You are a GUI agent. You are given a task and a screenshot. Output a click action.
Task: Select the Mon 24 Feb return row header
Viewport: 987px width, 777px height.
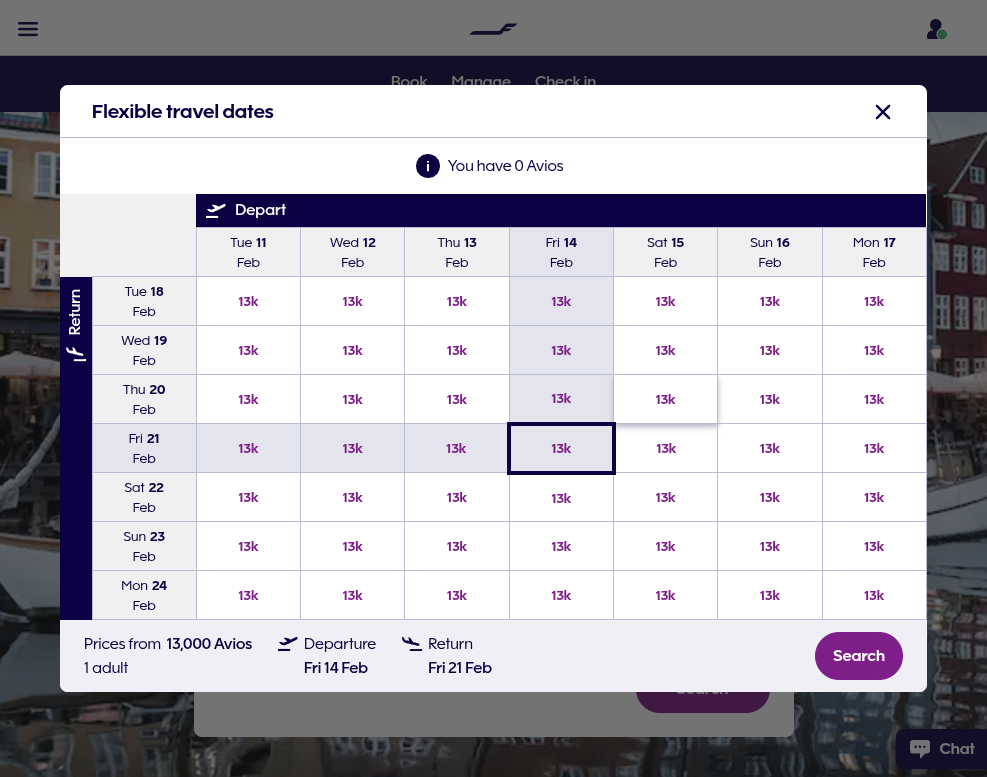(144, 595)
